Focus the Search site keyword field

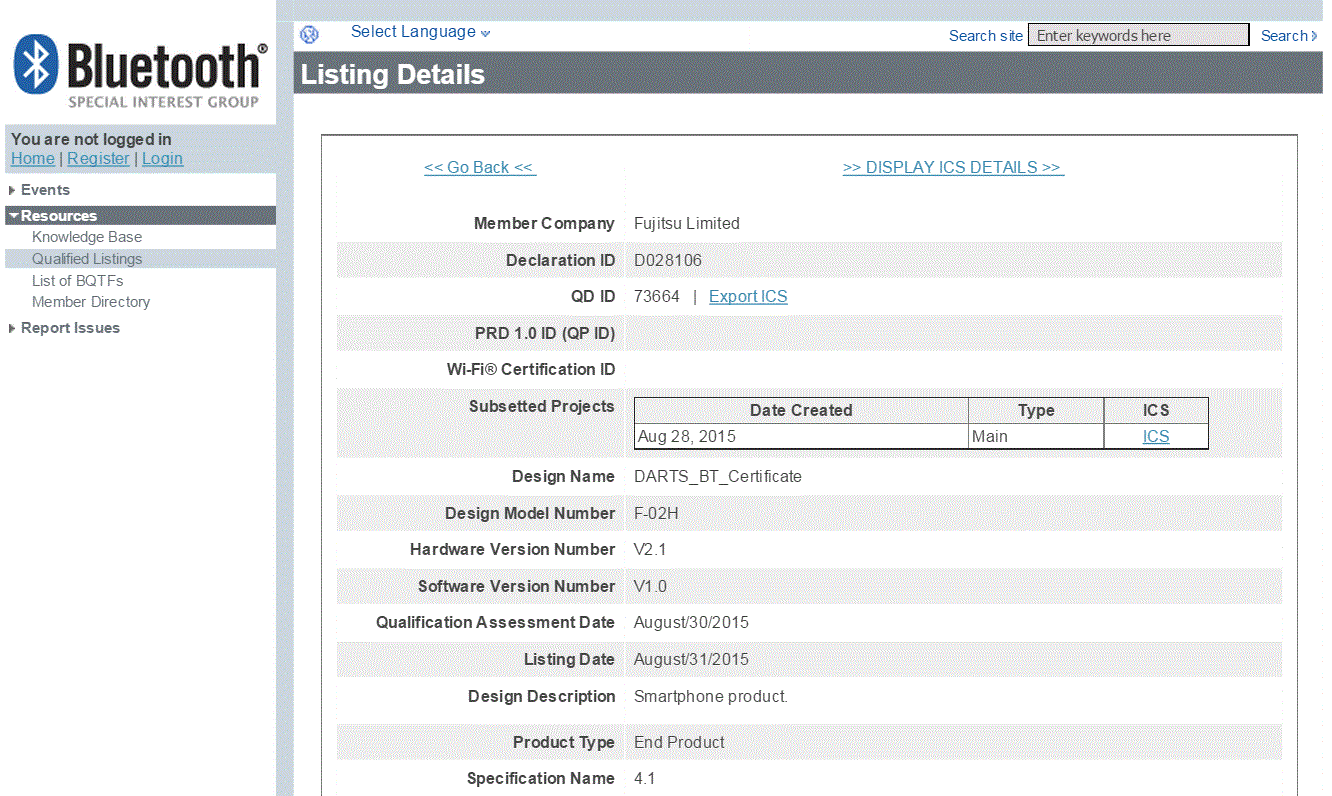pos(1138,35)
